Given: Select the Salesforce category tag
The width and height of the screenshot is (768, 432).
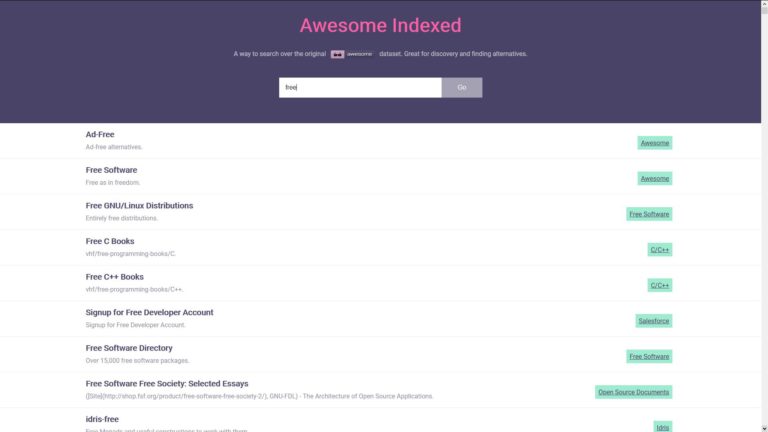Looking at the screenshot, I should 653,321.
